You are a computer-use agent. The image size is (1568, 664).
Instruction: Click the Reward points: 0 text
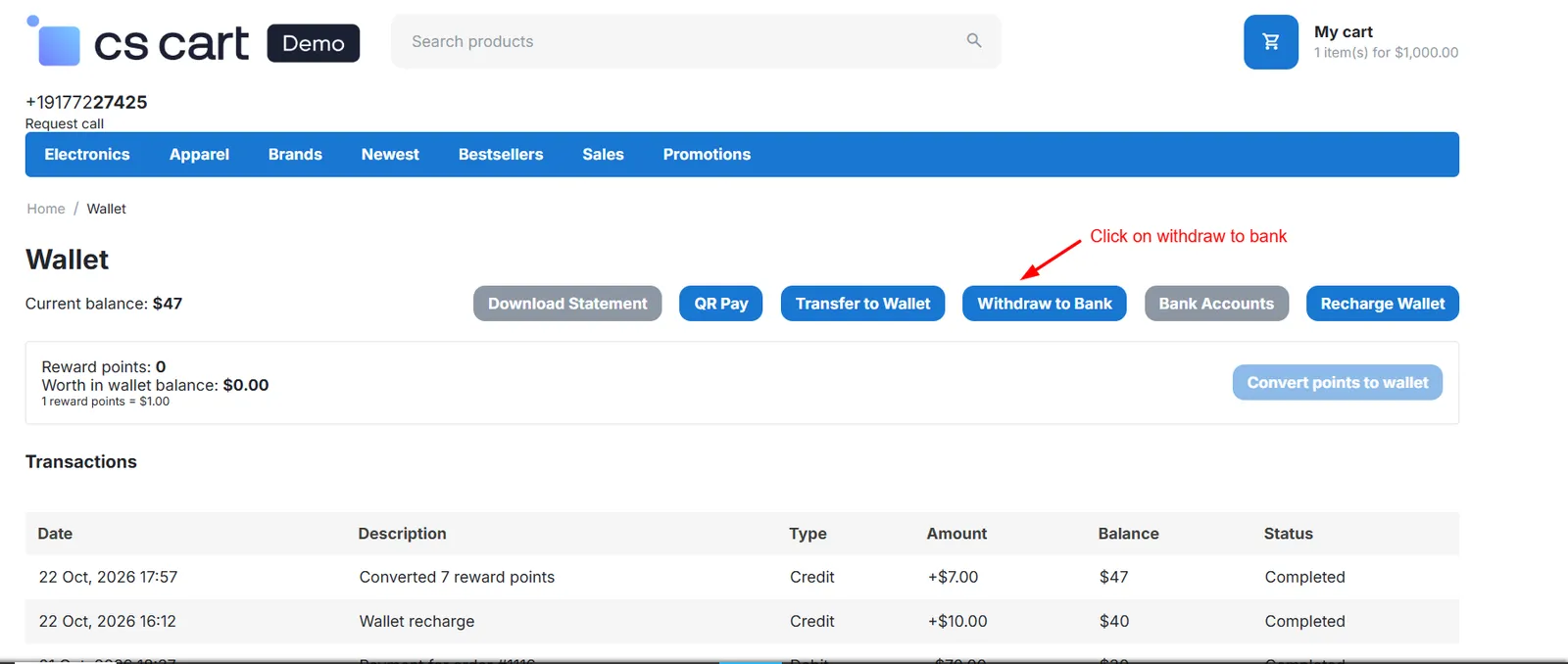tap(104, 367)
